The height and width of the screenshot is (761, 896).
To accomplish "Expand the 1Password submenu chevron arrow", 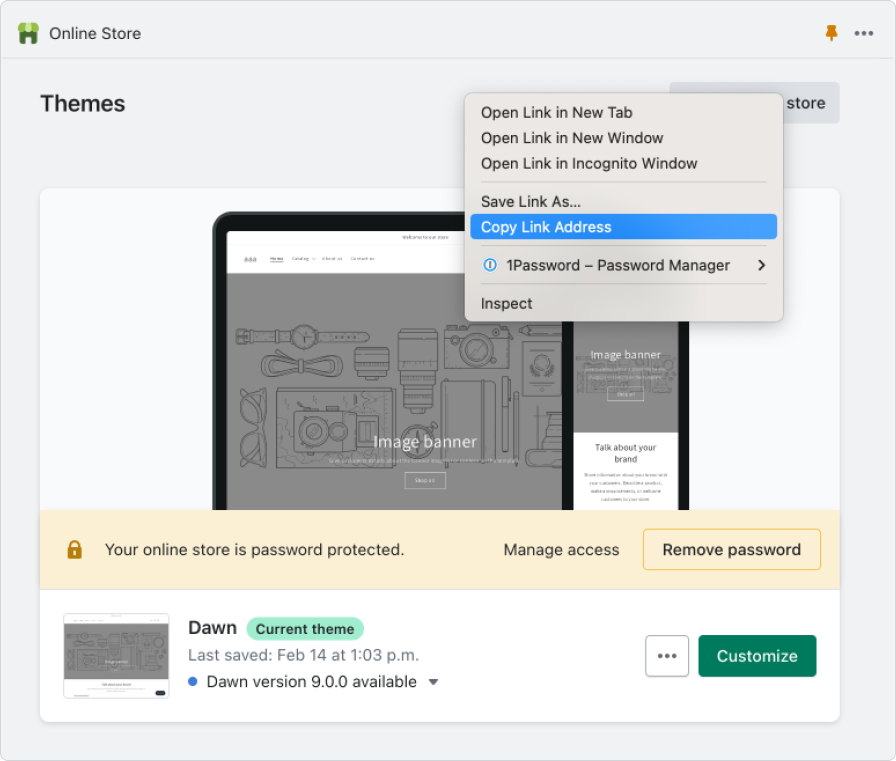I will click(x=761, y=265).
